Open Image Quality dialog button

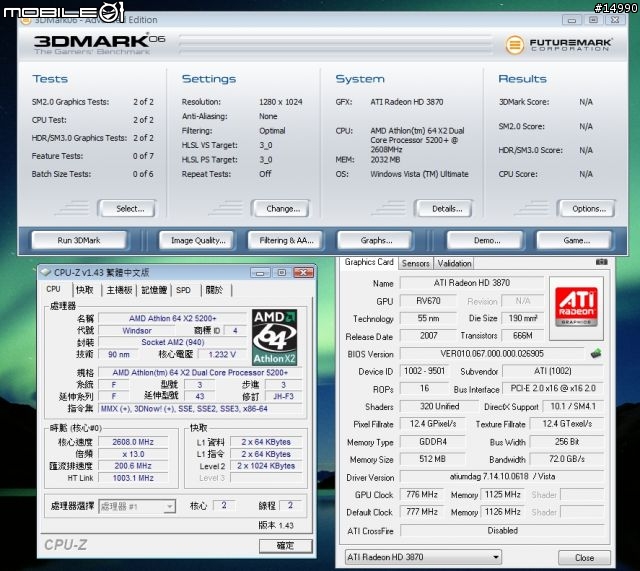click(198, 240)
